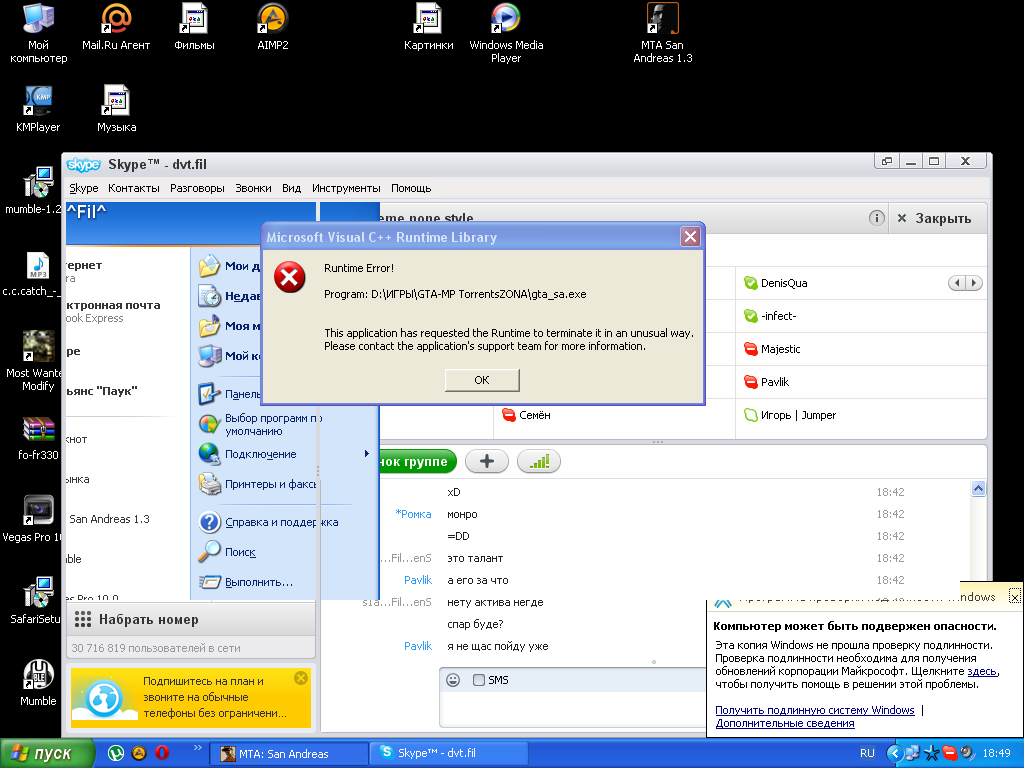Launch the Mumble desktop shortcut
The image size is (1024, 768).
(x=38, y=683)
